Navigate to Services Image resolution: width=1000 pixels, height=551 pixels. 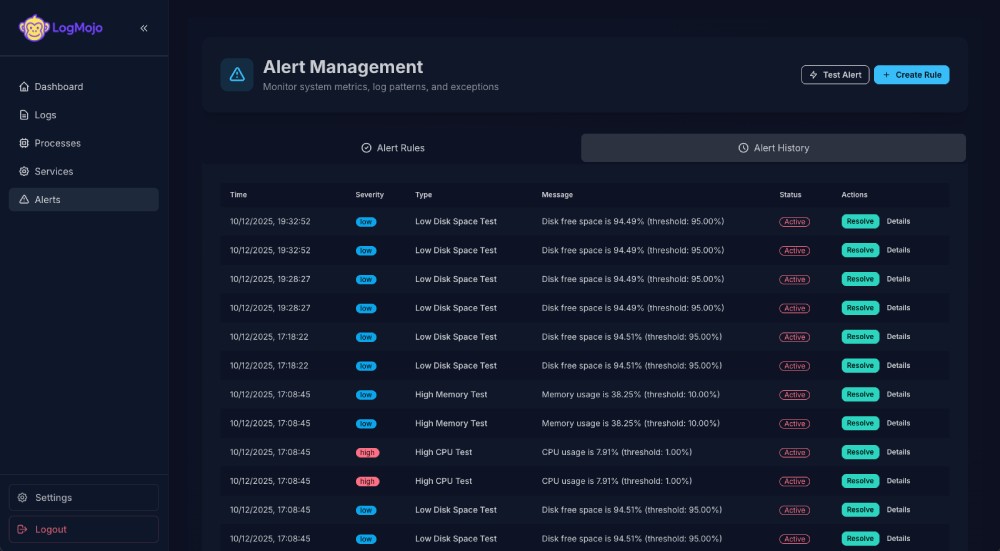(84, 172)
